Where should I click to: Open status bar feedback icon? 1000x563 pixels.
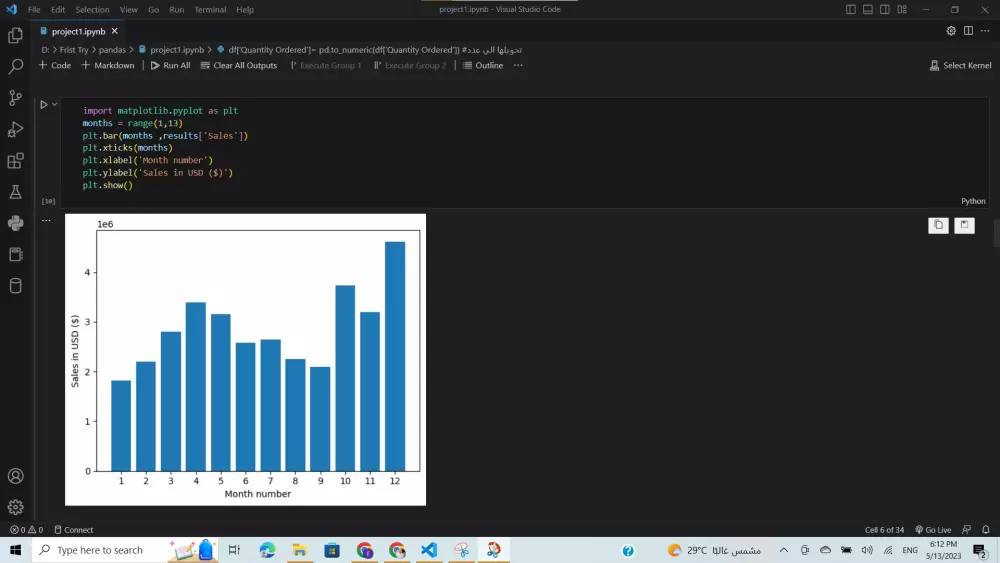(x=967, y=530)
